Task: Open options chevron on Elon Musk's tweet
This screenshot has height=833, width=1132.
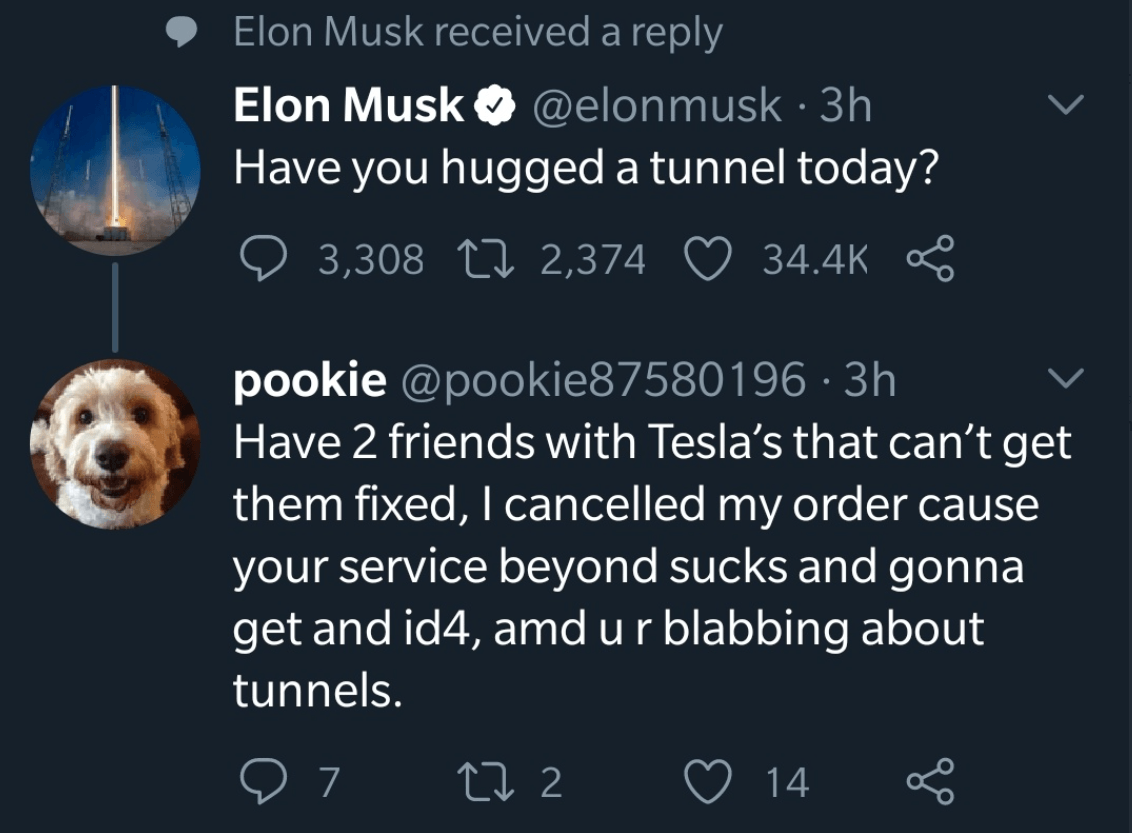Action: 1068,104
